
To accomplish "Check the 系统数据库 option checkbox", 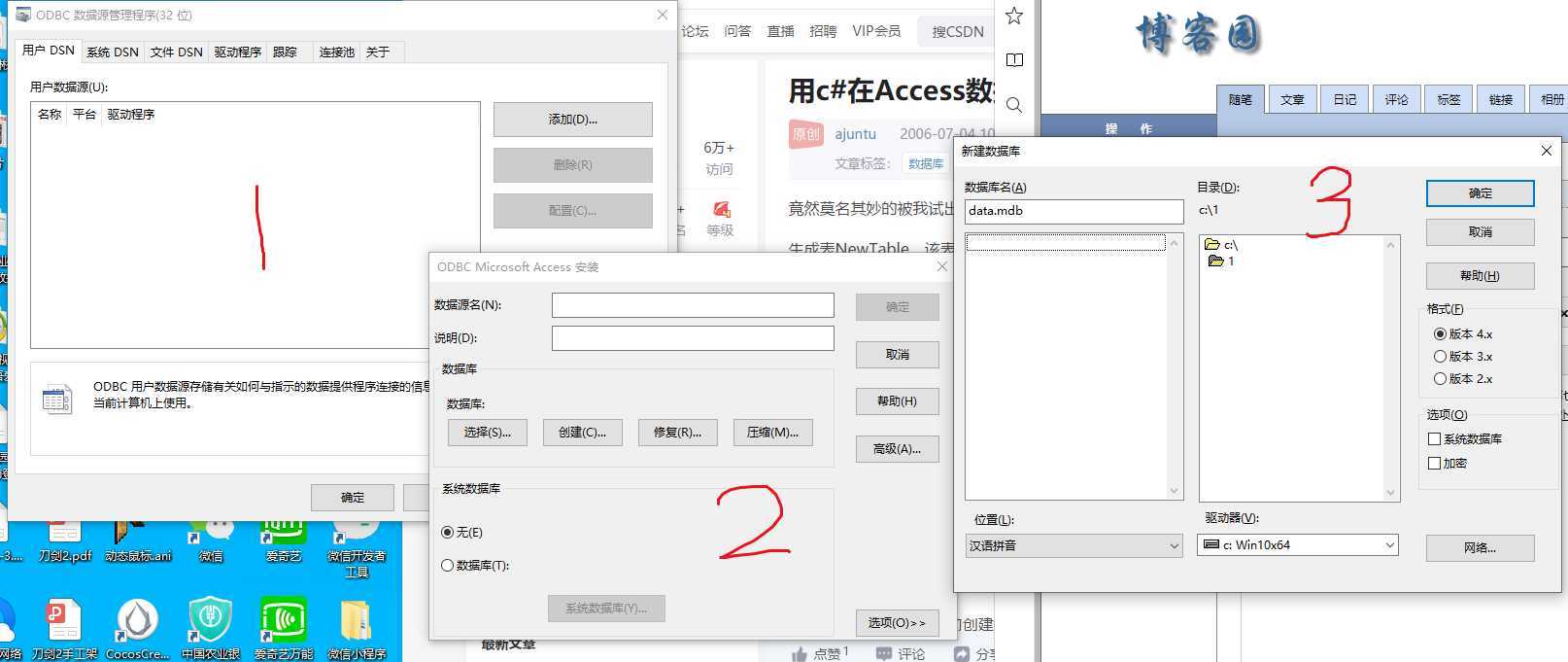I will 1434,438.
